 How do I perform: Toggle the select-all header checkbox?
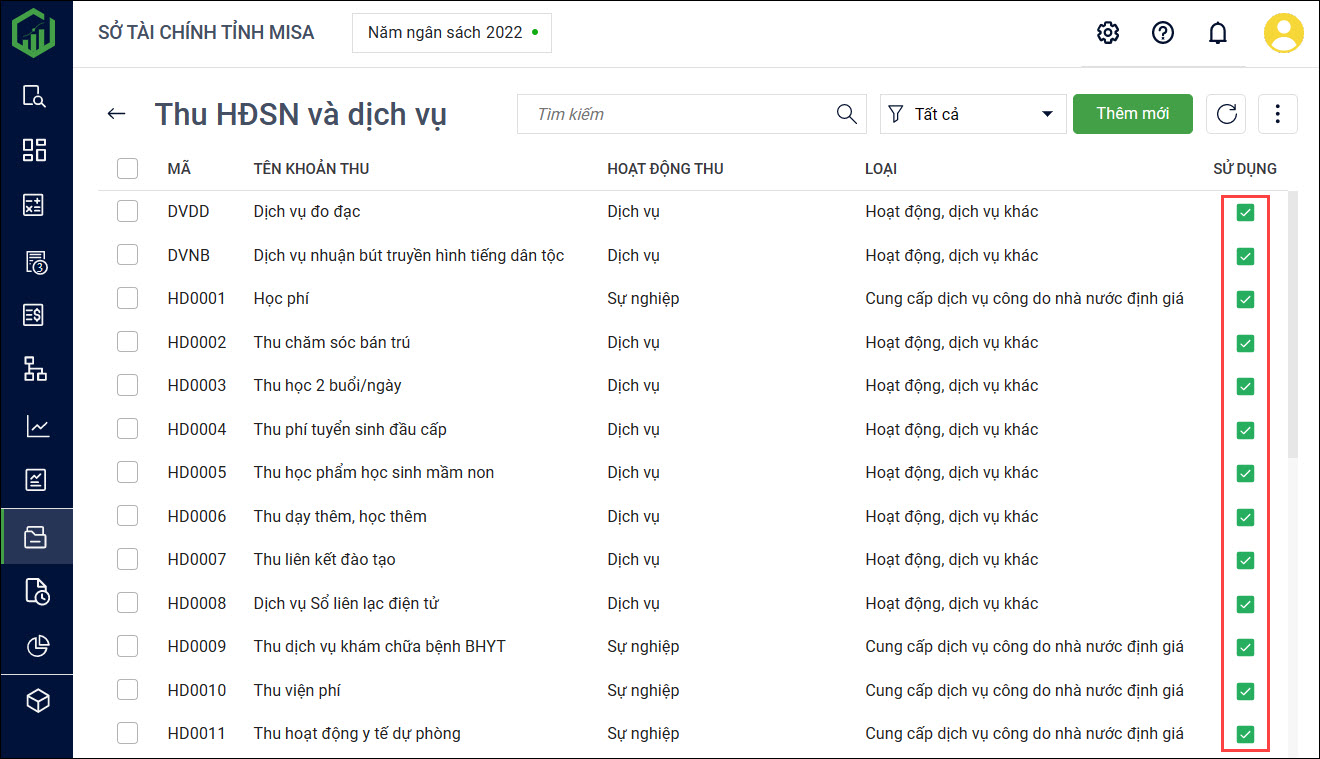127,169
